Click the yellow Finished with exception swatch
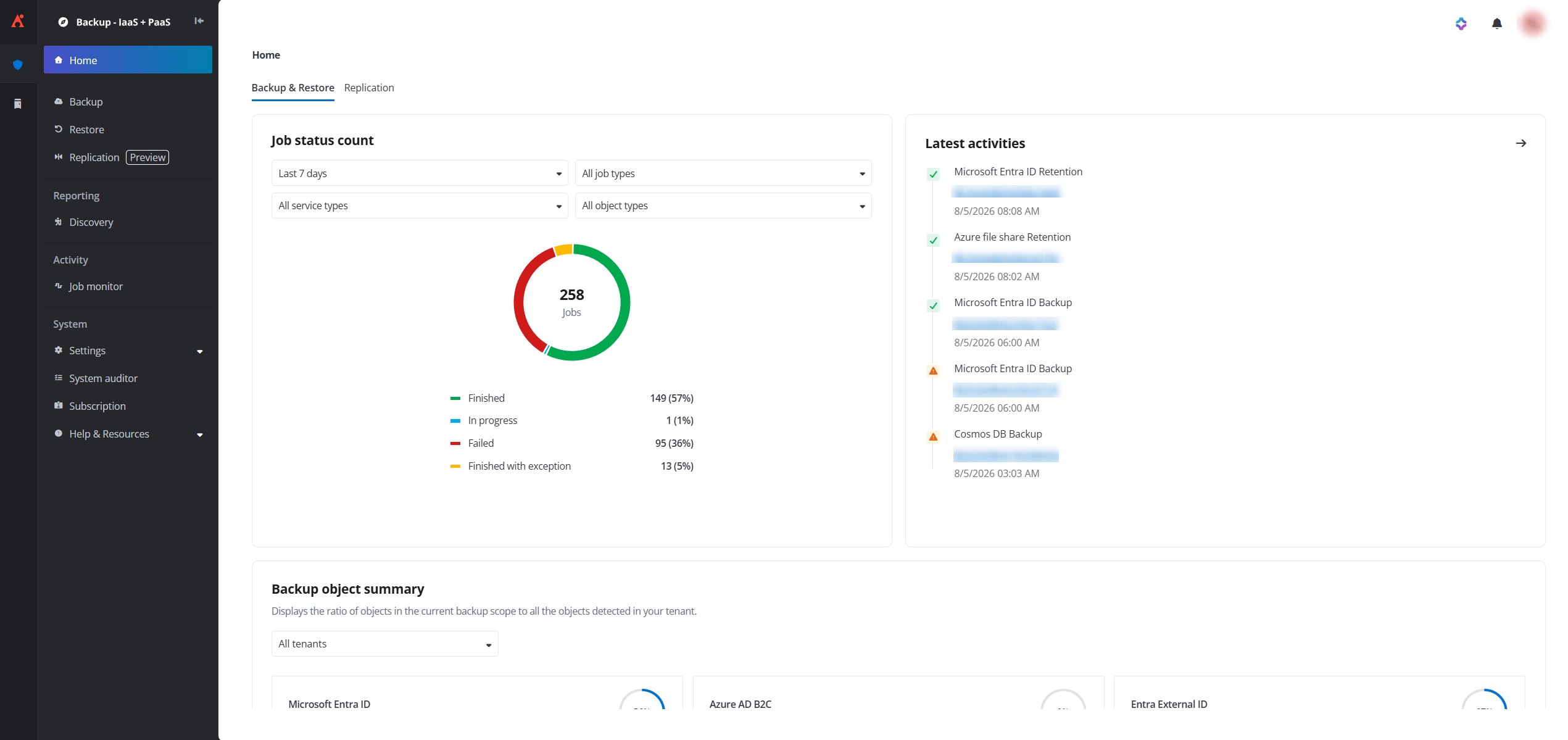 coord(455,466)
